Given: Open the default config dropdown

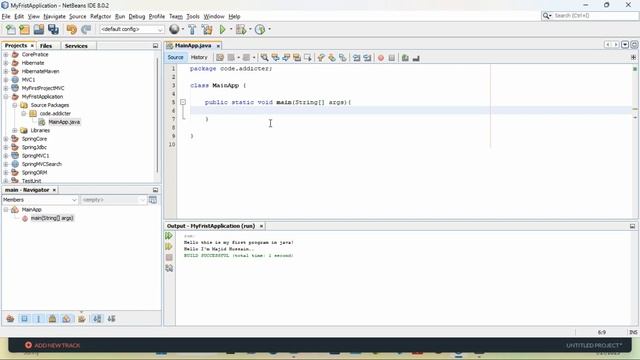Looking at the screenshot, I should [132, 29].
